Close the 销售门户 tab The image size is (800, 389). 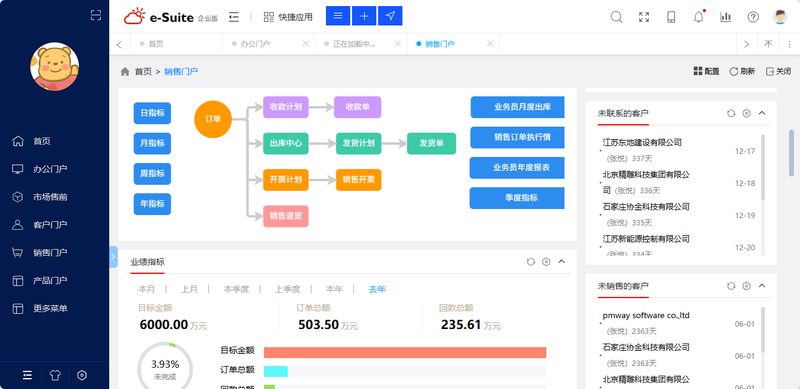point(490,44)
